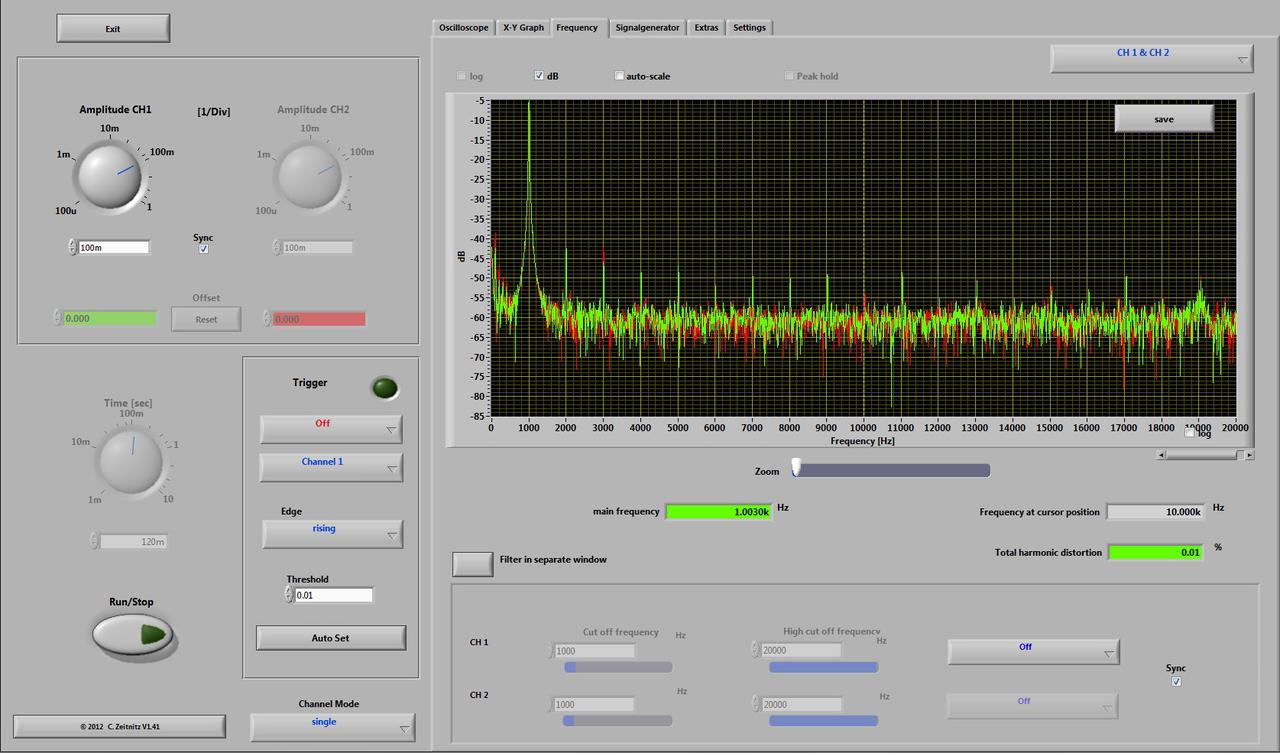
Task: Click the CH 2 Cut off frequency field
Action: point(593,704)
